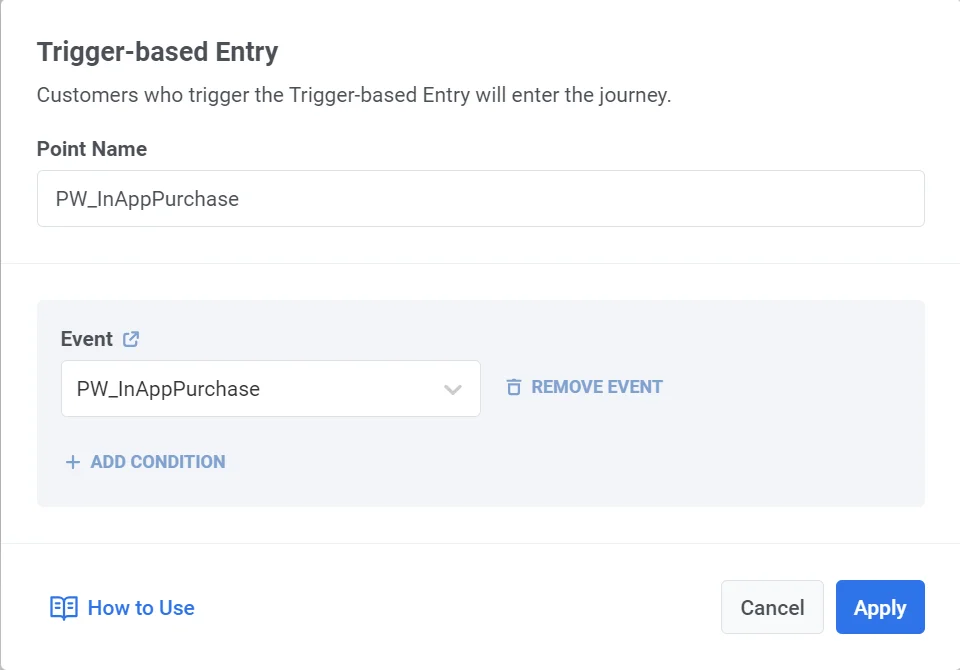Open the How to Use guide
Viewport: 960px width, 670px height.
coord(140,607)
